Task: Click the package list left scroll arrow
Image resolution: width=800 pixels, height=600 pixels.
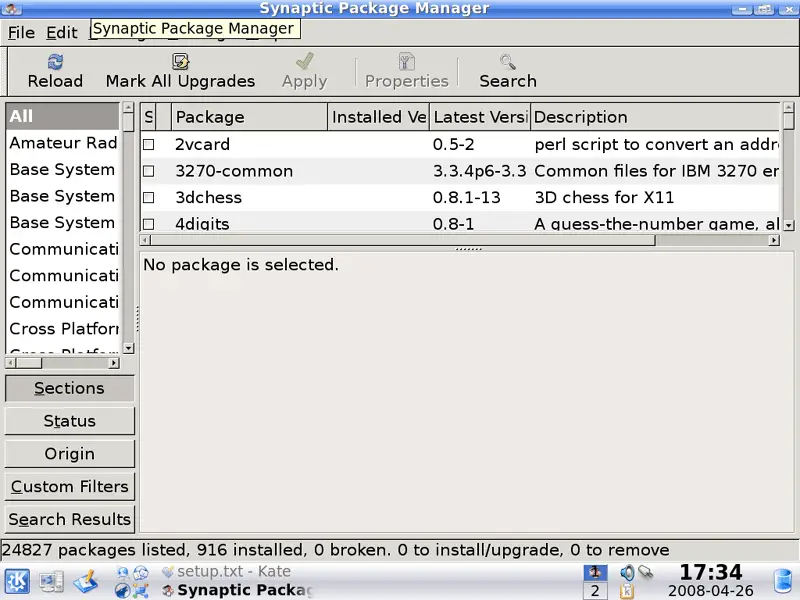Action: [x=145, y=240]
